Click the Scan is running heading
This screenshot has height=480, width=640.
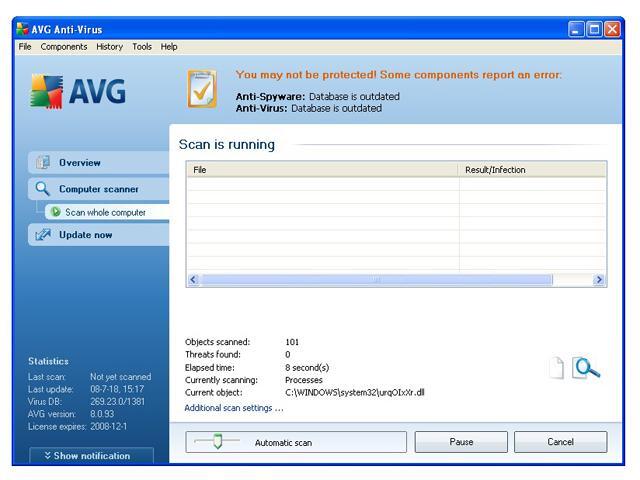pyautogui.click(x=227, y=144)
